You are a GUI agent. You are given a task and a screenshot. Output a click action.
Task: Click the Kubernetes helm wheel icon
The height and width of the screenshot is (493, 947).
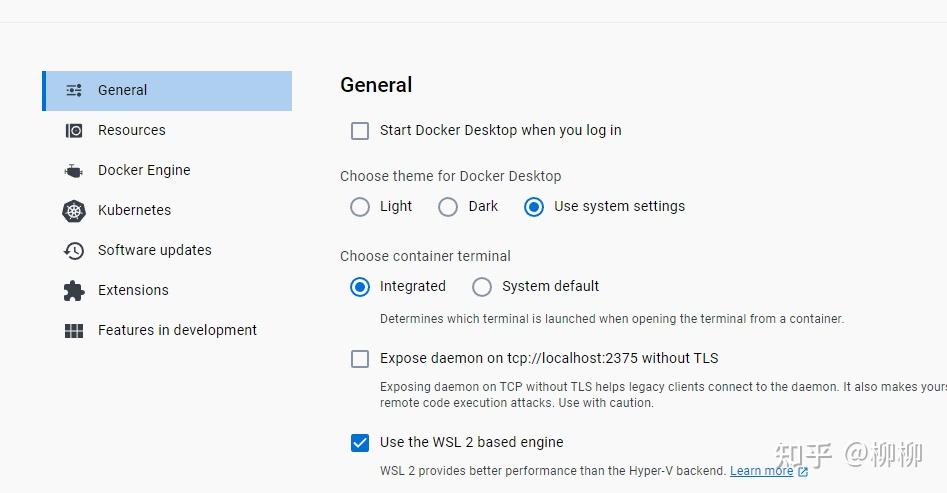(x=74, y=210)
